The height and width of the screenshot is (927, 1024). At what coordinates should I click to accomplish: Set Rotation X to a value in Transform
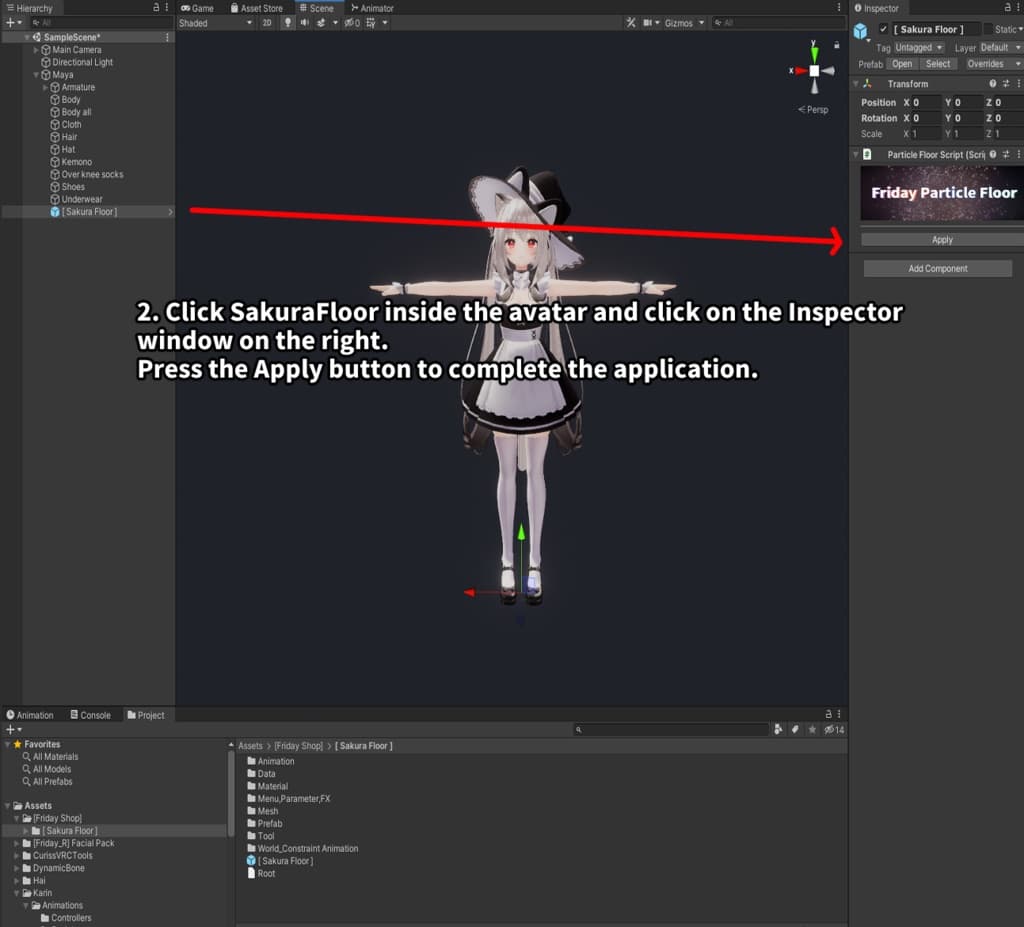click(927, 118)
